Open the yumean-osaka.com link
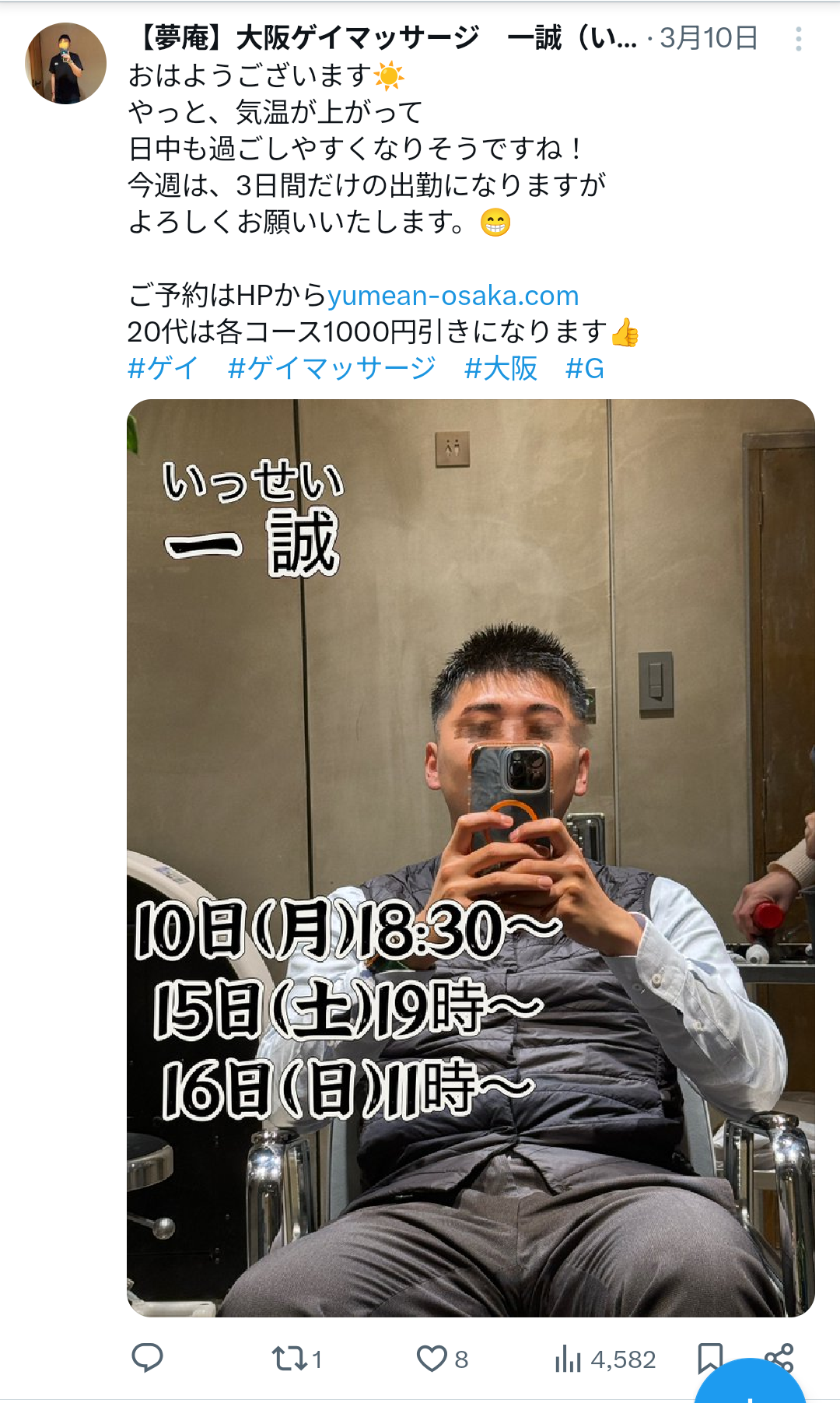The image size is (840, 1403). coord(453,296)
